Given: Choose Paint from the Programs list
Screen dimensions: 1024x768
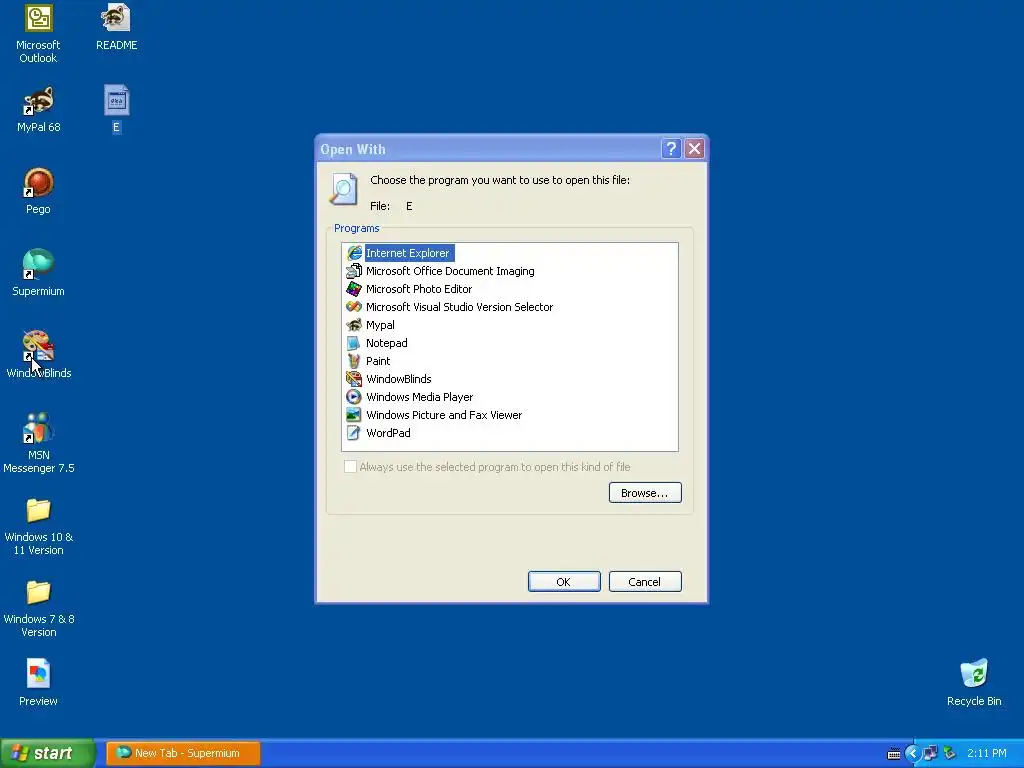Looking at the screenshot, I should click(378, 360).
